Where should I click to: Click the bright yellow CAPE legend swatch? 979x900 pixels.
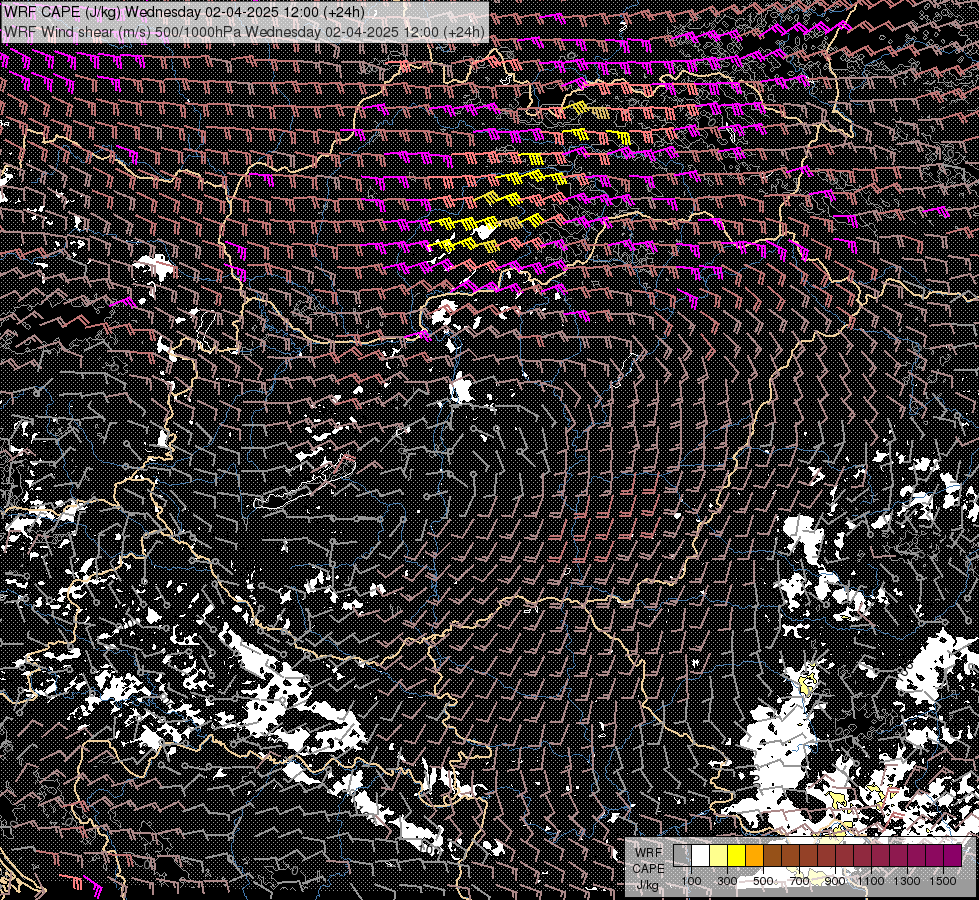point(737,855)
